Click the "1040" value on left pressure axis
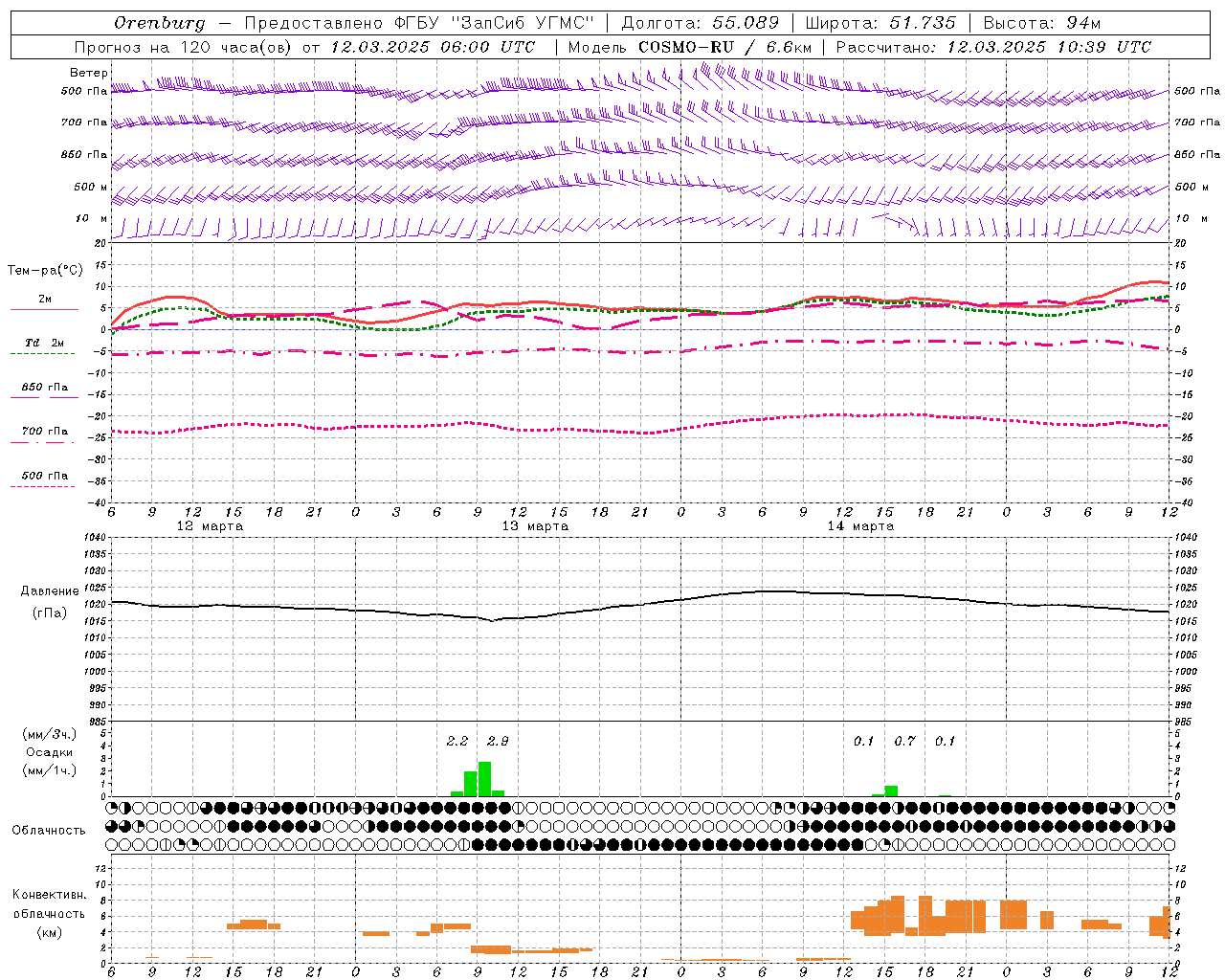The width and height of the screenshot is (1225, 980). point(95,538)
